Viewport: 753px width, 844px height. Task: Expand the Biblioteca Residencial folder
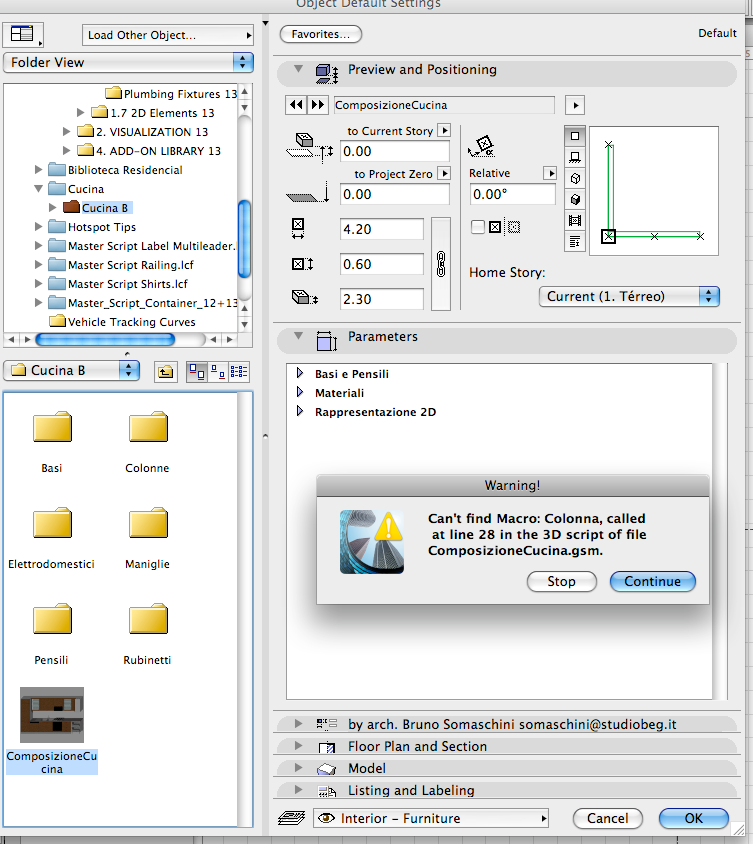[38, 170]
